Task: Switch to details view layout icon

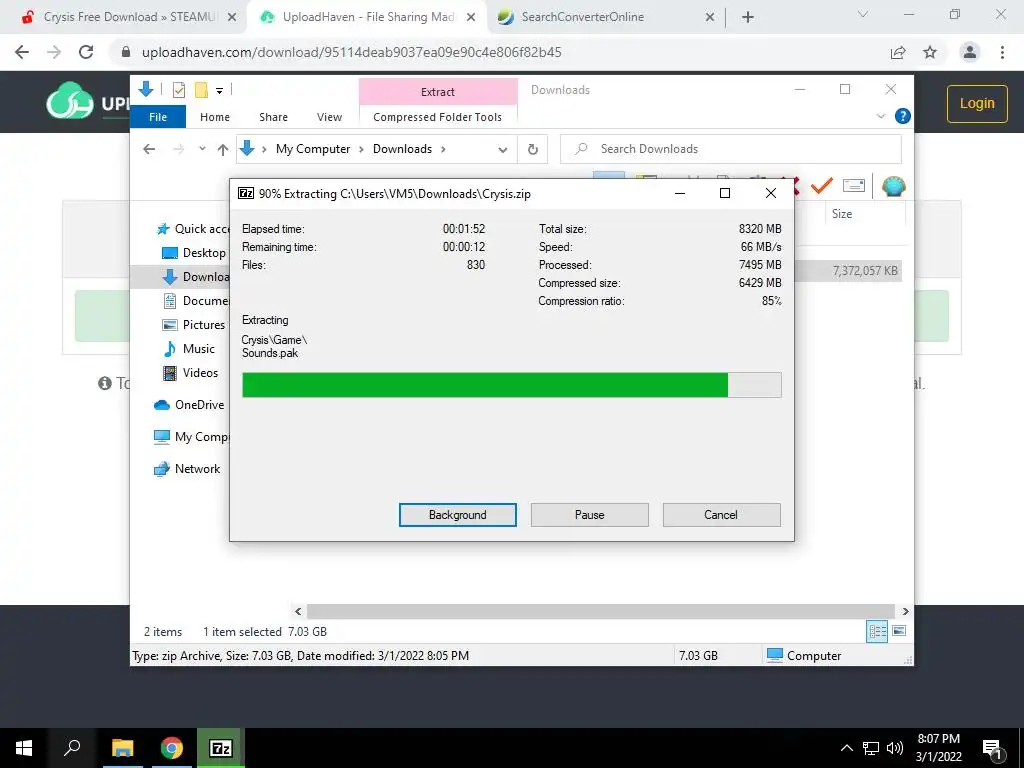Action: (x=877, y=631)
